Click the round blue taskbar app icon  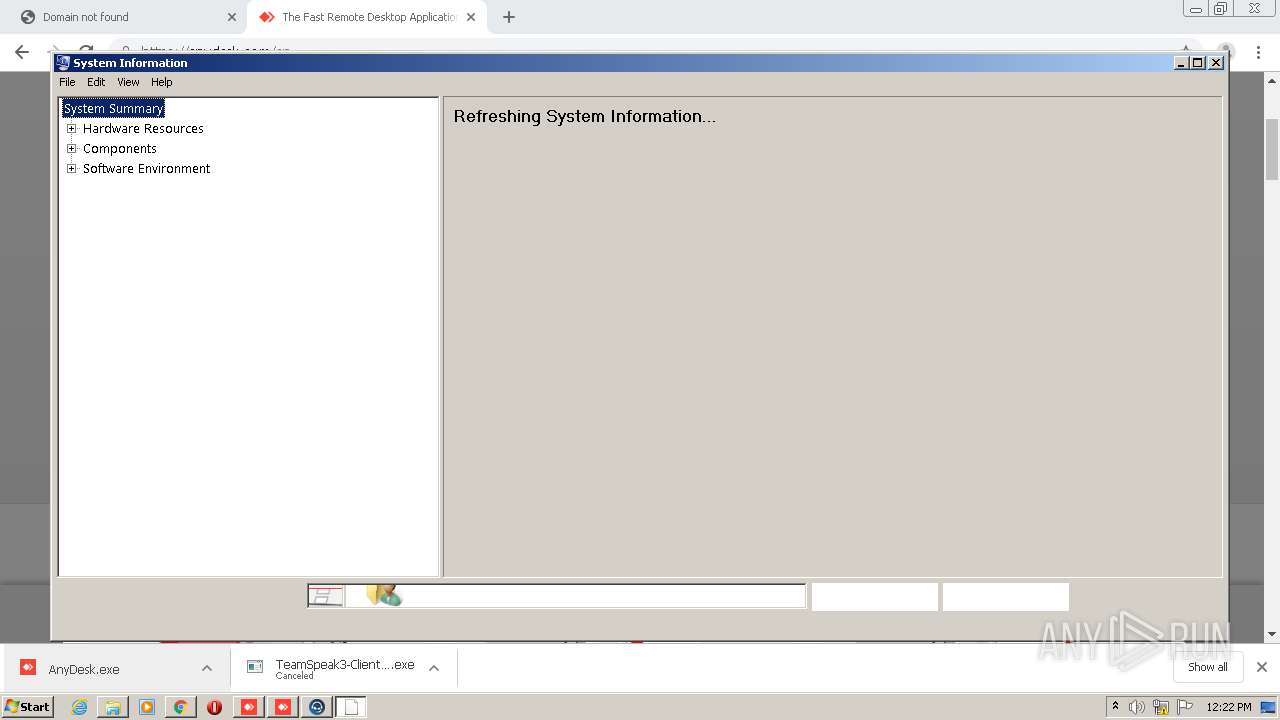tap(317, 707)
